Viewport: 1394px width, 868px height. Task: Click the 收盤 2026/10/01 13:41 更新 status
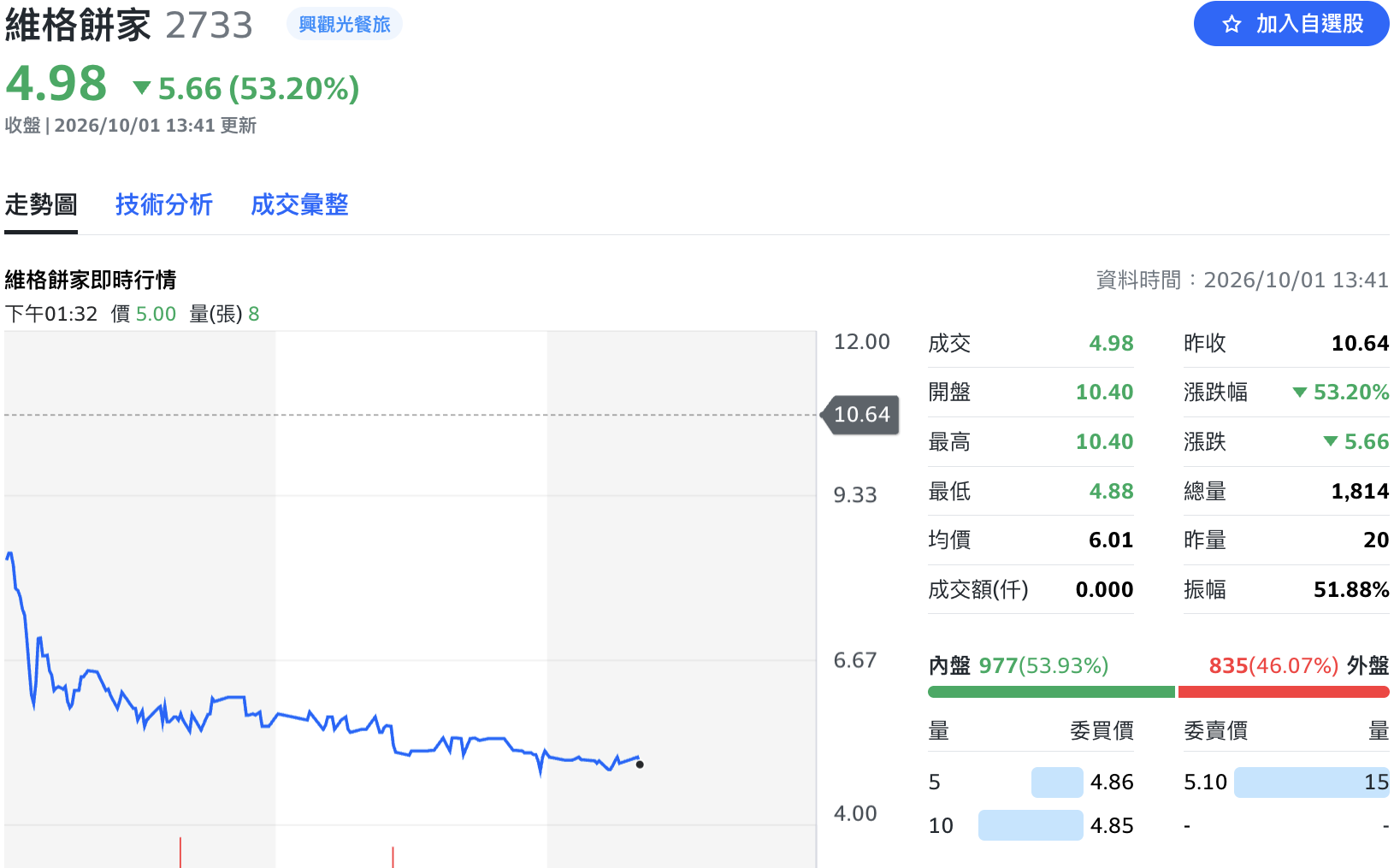coord(131,126)
